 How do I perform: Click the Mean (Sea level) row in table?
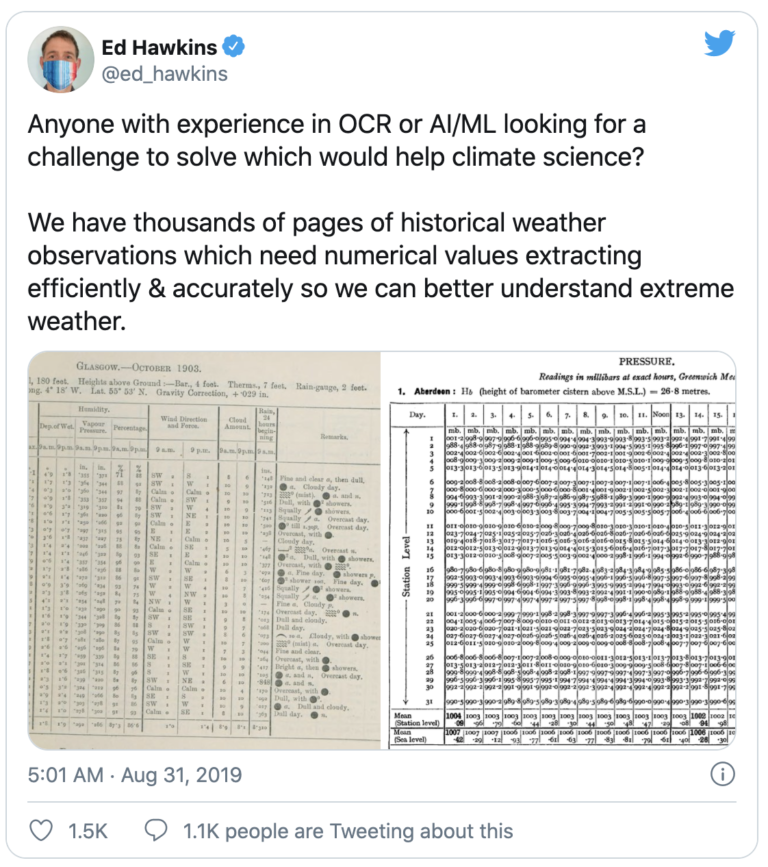coord(563,736)
